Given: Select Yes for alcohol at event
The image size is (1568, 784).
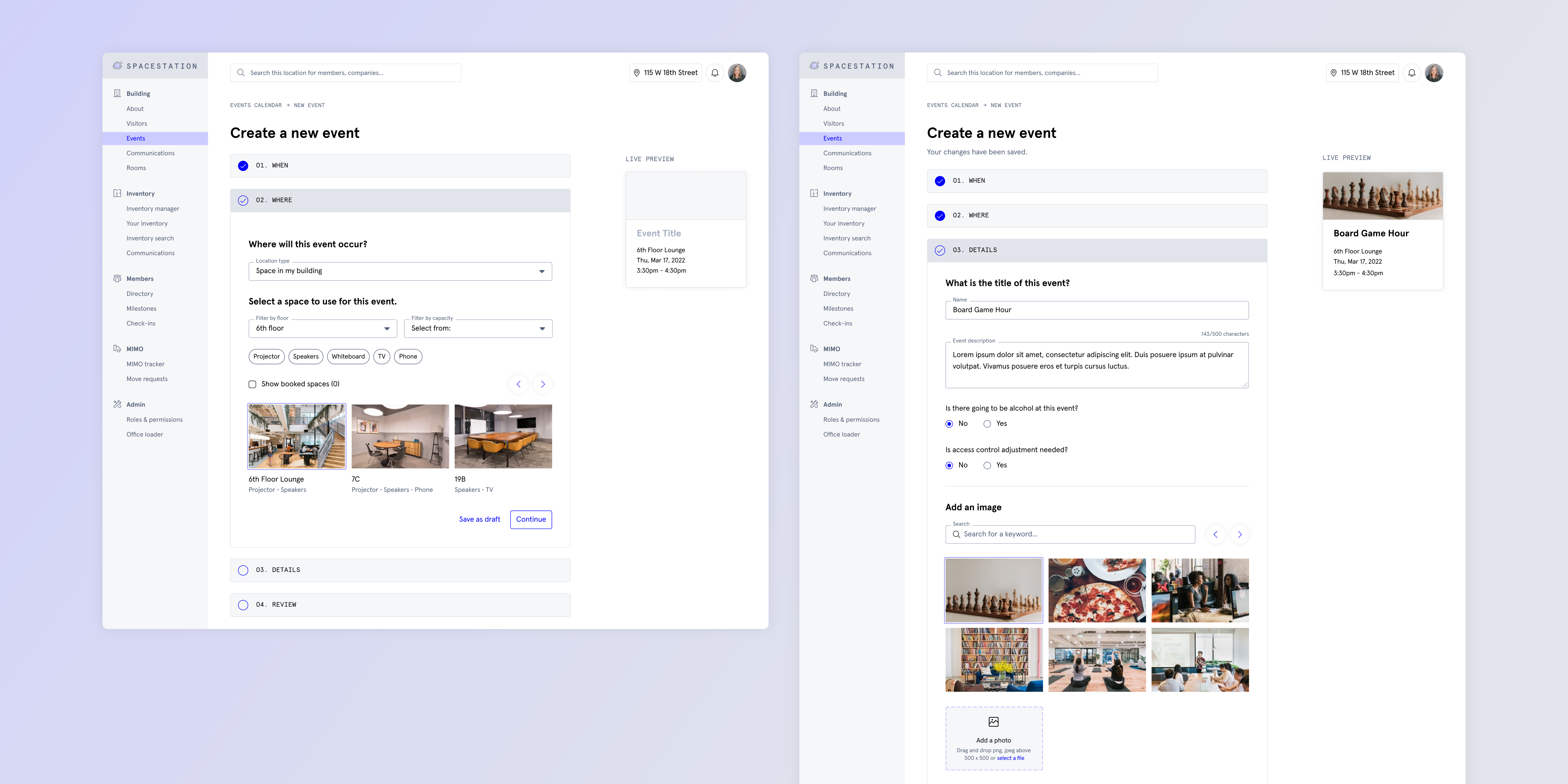Looking at the screenshot, I should tap(987, 424).
